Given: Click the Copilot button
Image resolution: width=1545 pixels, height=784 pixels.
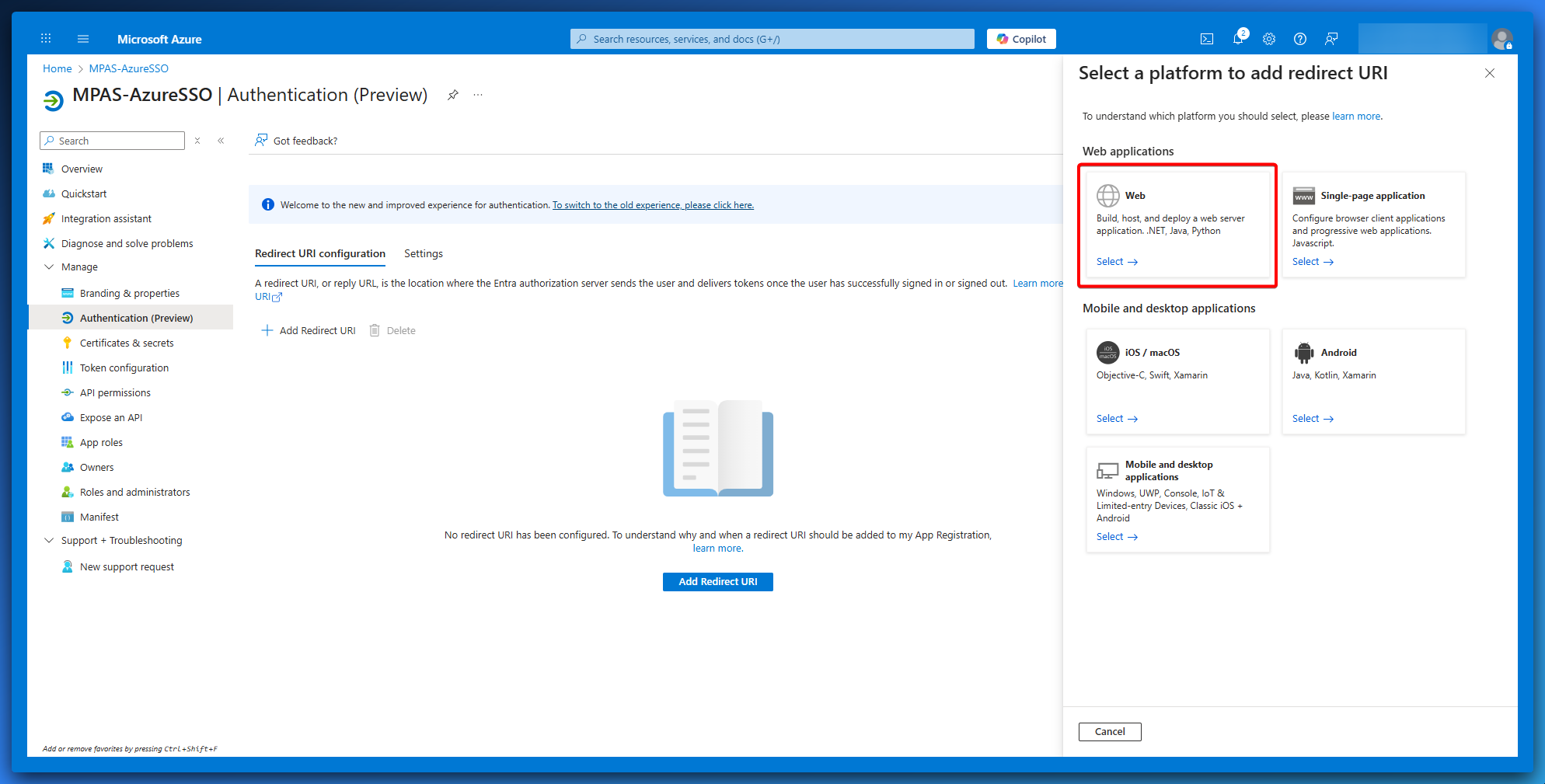Looking at the screenshot, I should point(1021,39).
